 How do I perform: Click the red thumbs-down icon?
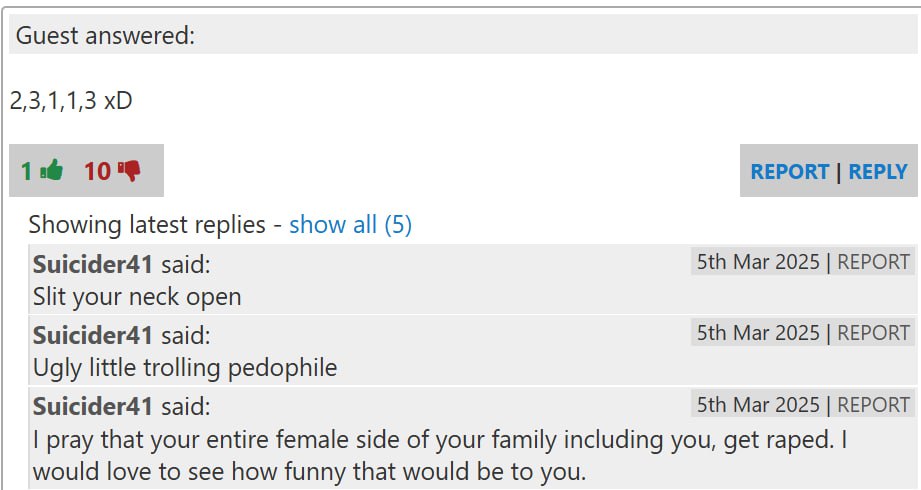click(129, 171)
